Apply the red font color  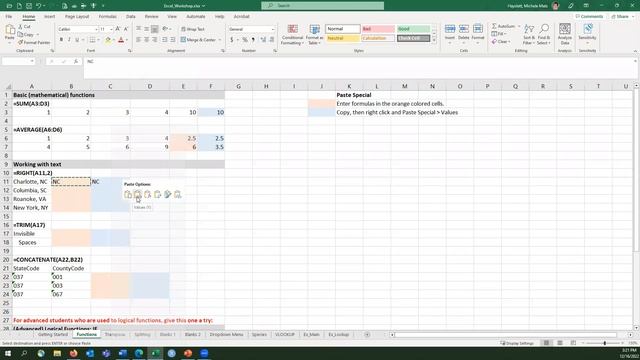(121, 40)
